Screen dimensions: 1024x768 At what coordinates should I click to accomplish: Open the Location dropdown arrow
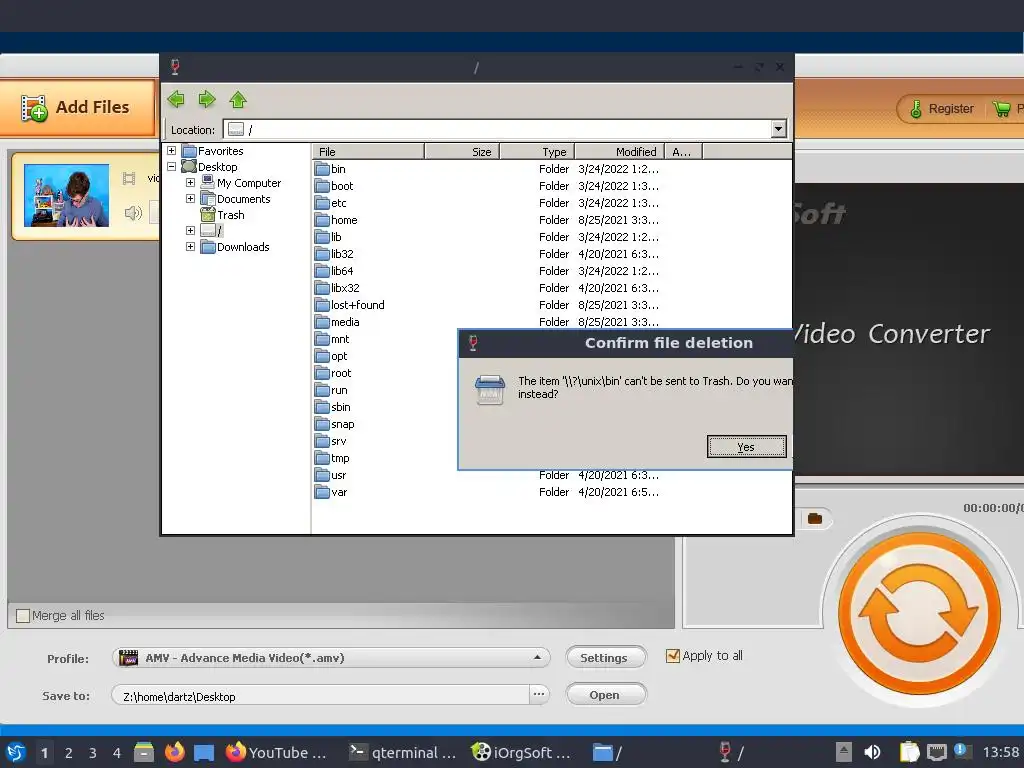[778, 129]
